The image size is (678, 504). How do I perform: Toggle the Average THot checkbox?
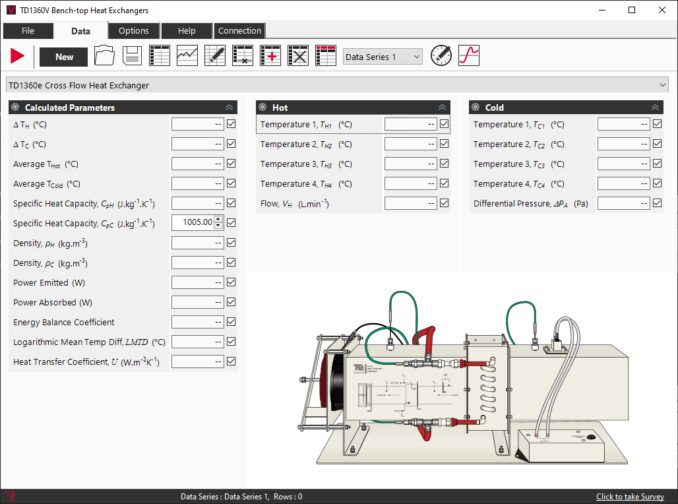click(x=231, y=164)
